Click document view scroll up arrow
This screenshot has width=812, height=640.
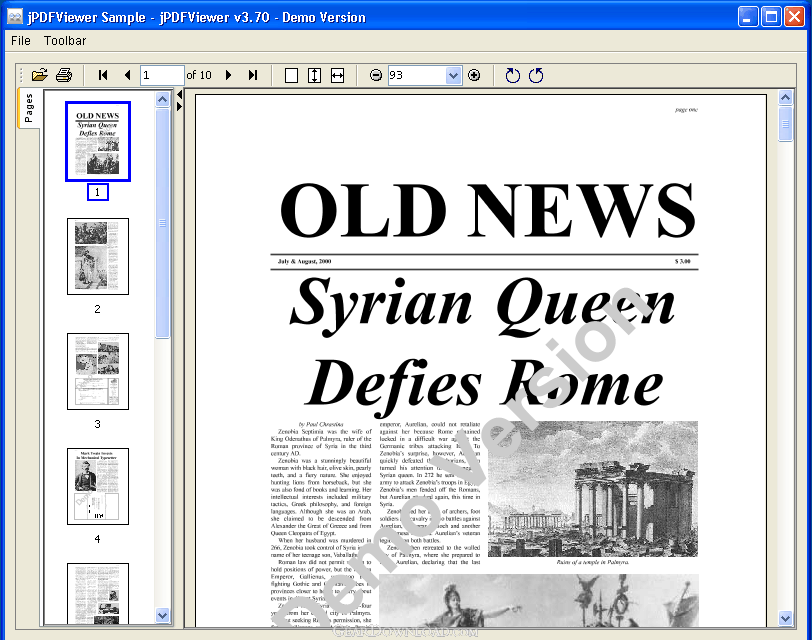[x=786, y=97]
